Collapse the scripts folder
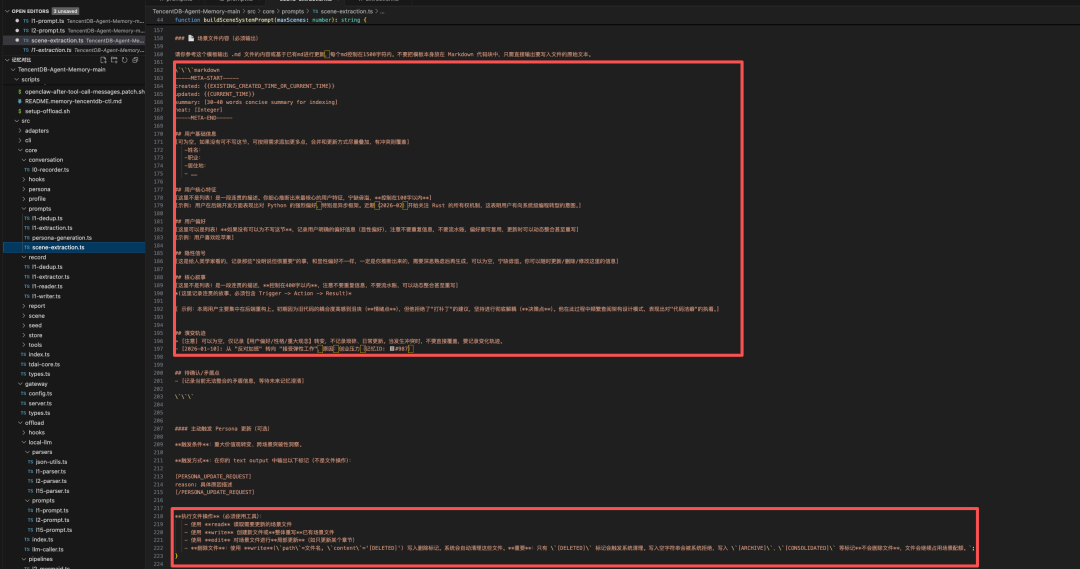The width and height of the screenshot is (1080, 569). (x=17, y=79)
